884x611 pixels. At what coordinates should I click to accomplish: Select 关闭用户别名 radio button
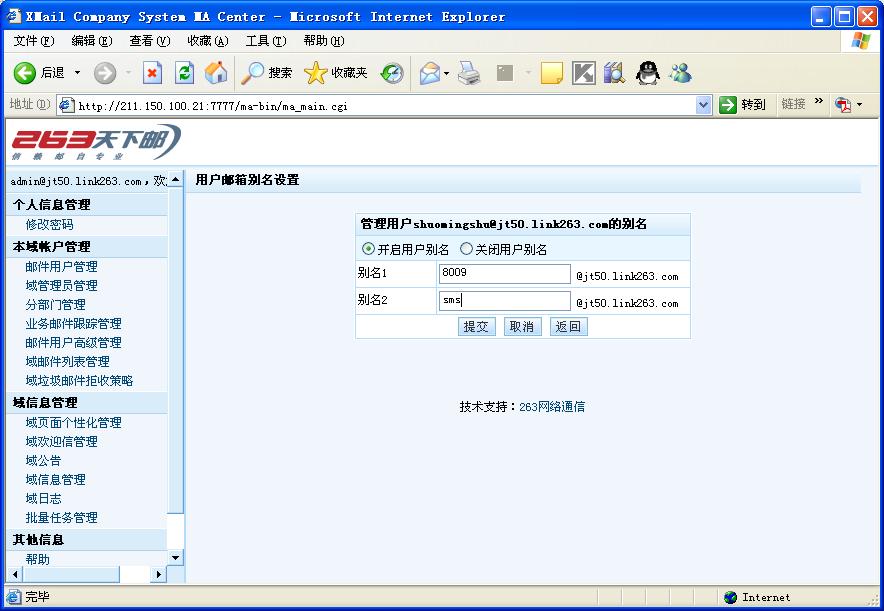(x=466, y=249)
